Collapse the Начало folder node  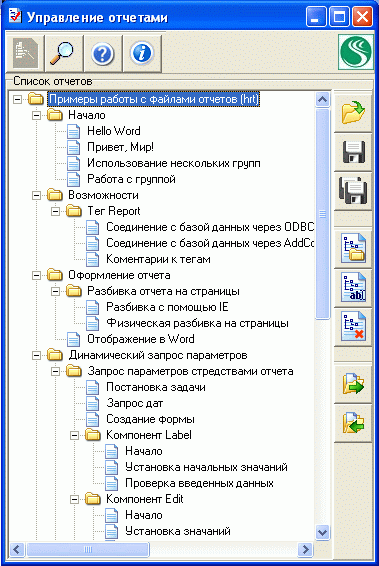point(36,116)
